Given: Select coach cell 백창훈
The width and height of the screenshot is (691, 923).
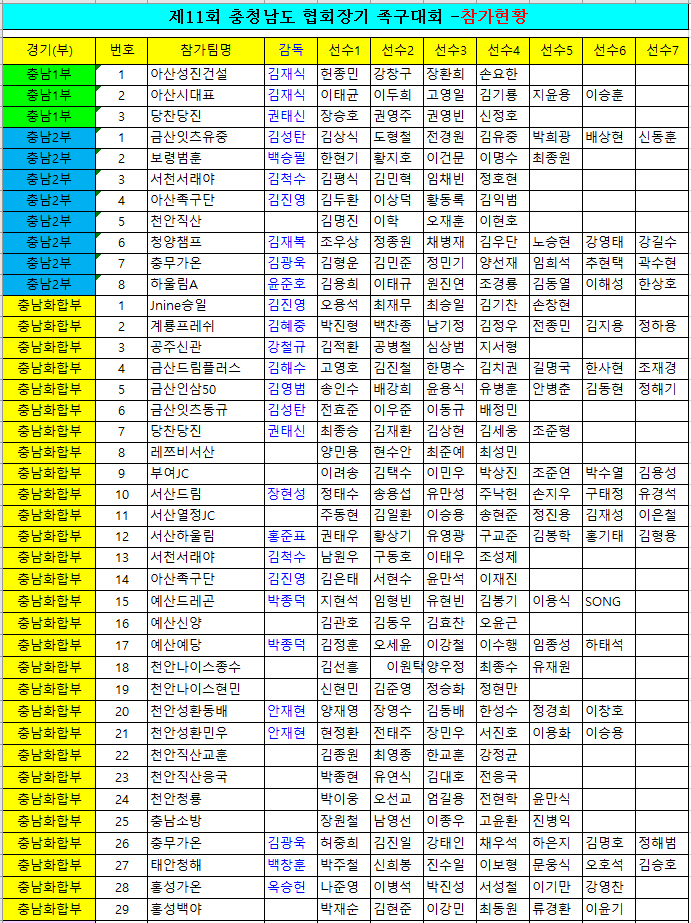Looking at the screenshot, I should pyautogui.click(x=291, y=865).
